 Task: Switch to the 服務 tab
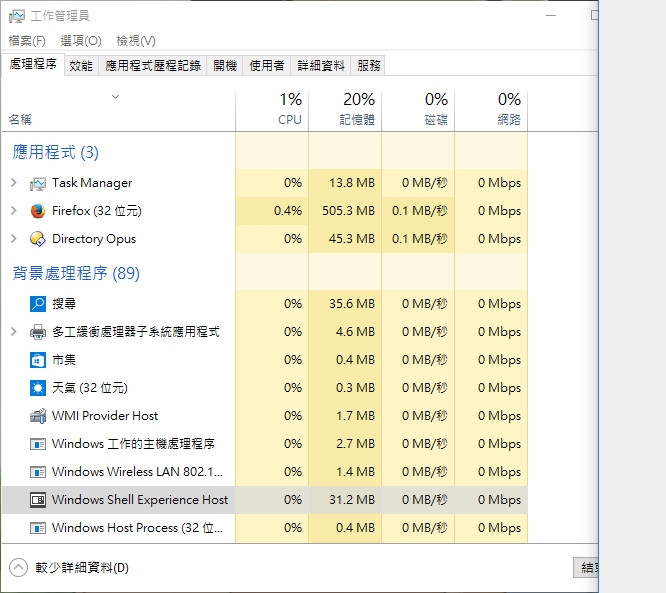(x=368, y=65)
